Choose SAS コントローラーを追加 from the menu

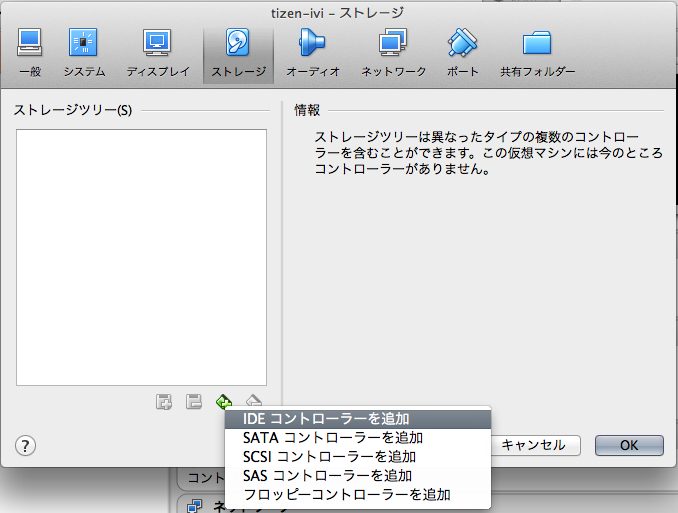coord(358,476)
